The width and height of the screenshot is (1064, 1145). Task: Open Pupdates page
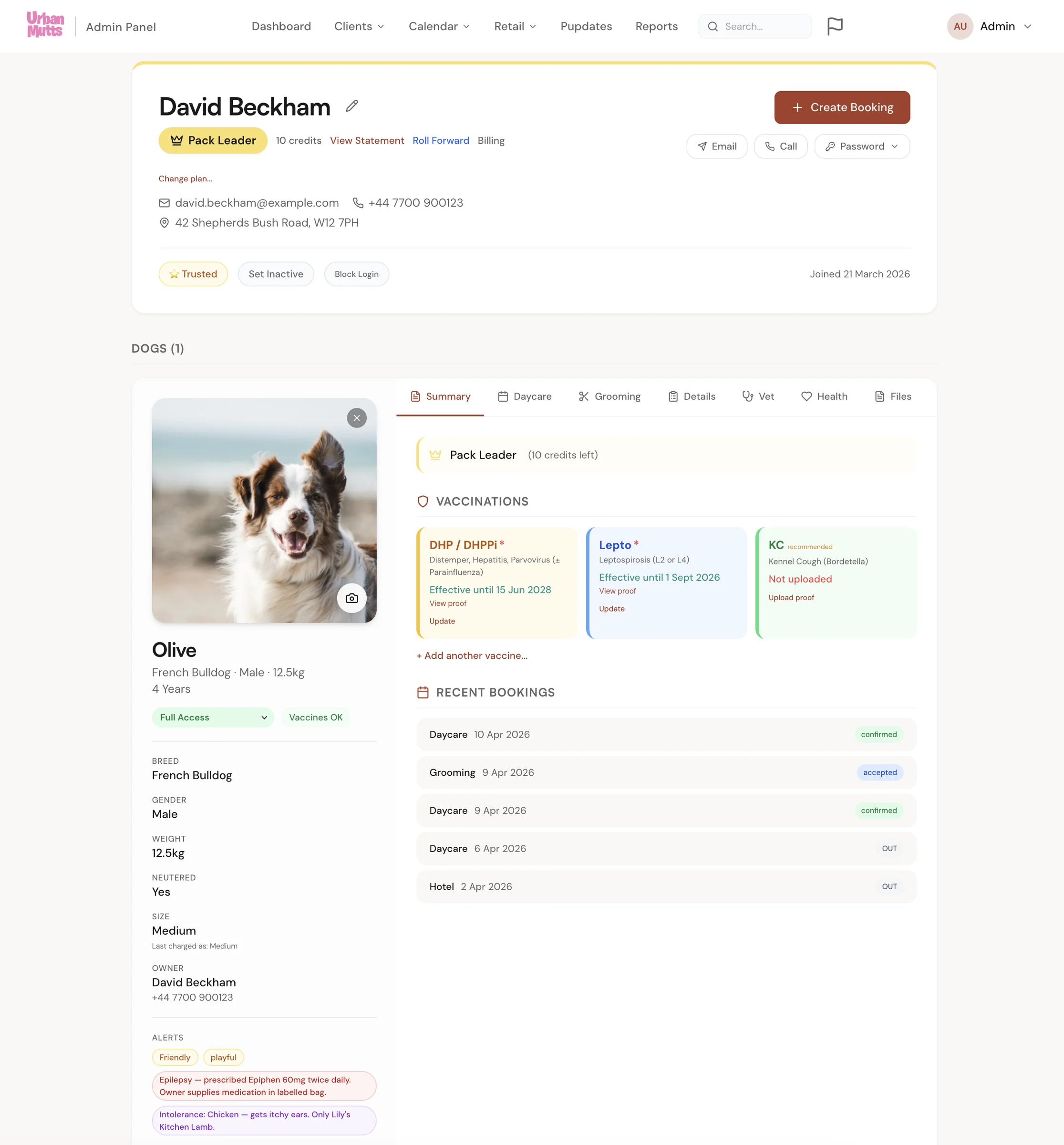pyautogui.click(x=586, y=27)
